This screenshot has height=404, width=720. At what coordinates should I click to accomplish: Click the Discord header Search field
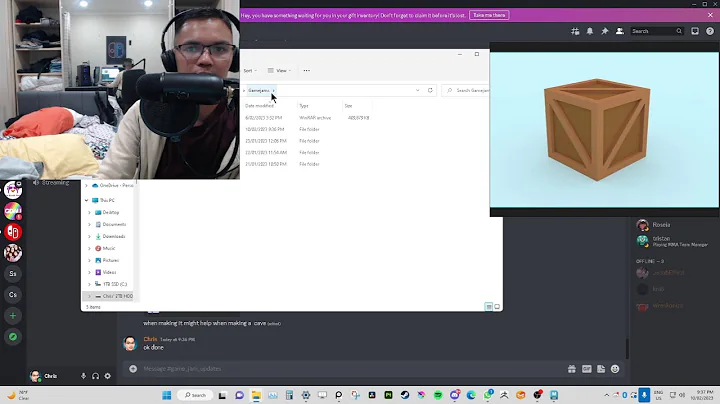(656, 31)
